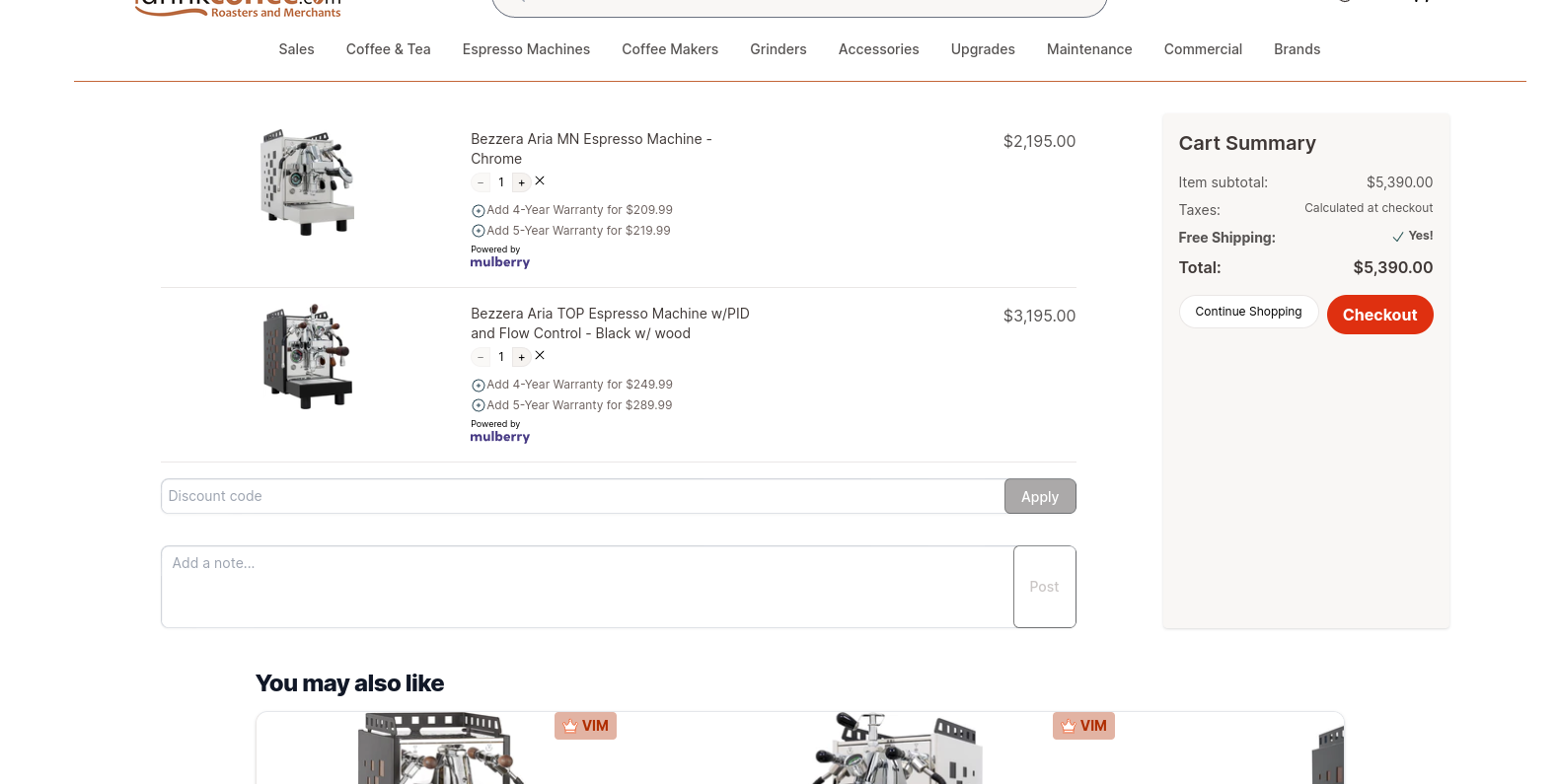Open the Sales menu
Image resolution: width=1558 pixels, height=784 pixels.
[296, 49]
